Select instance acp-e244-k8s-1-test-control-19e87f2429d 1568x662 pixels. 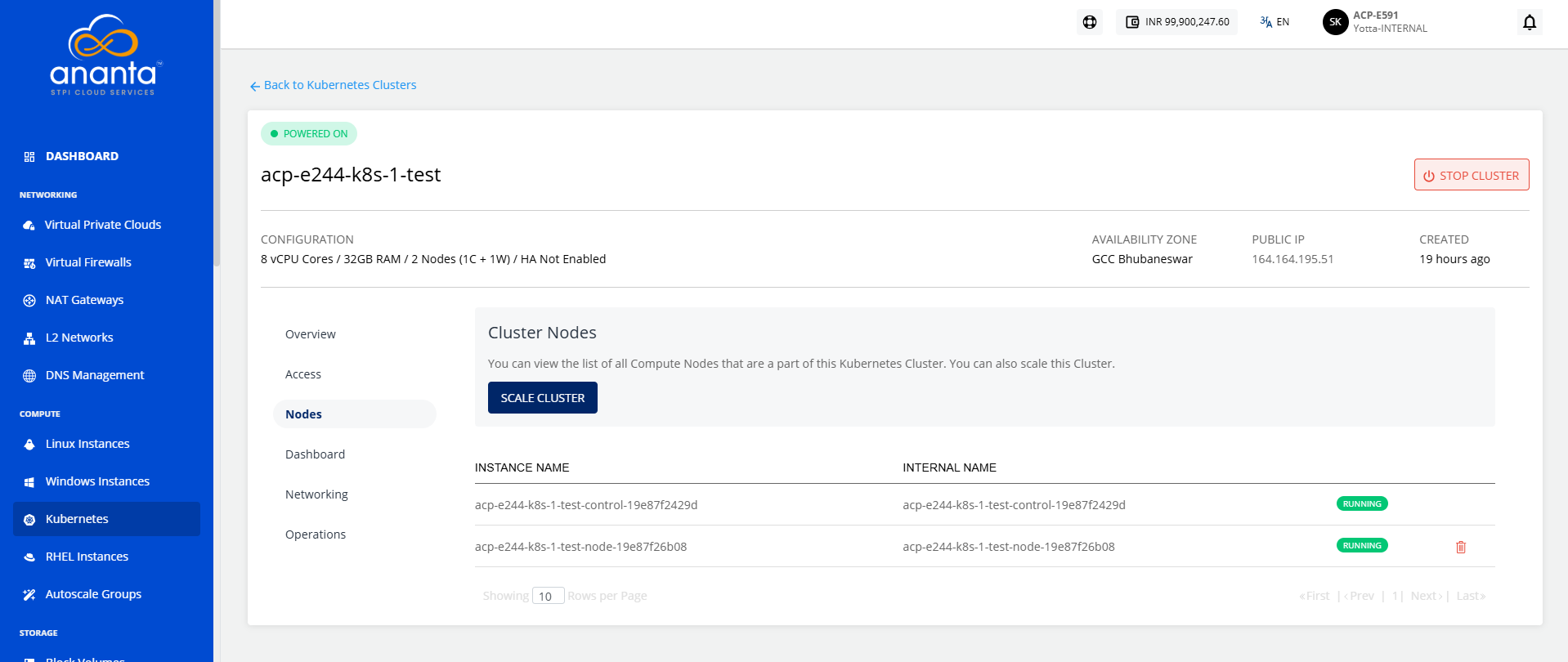tap(586, 505)
